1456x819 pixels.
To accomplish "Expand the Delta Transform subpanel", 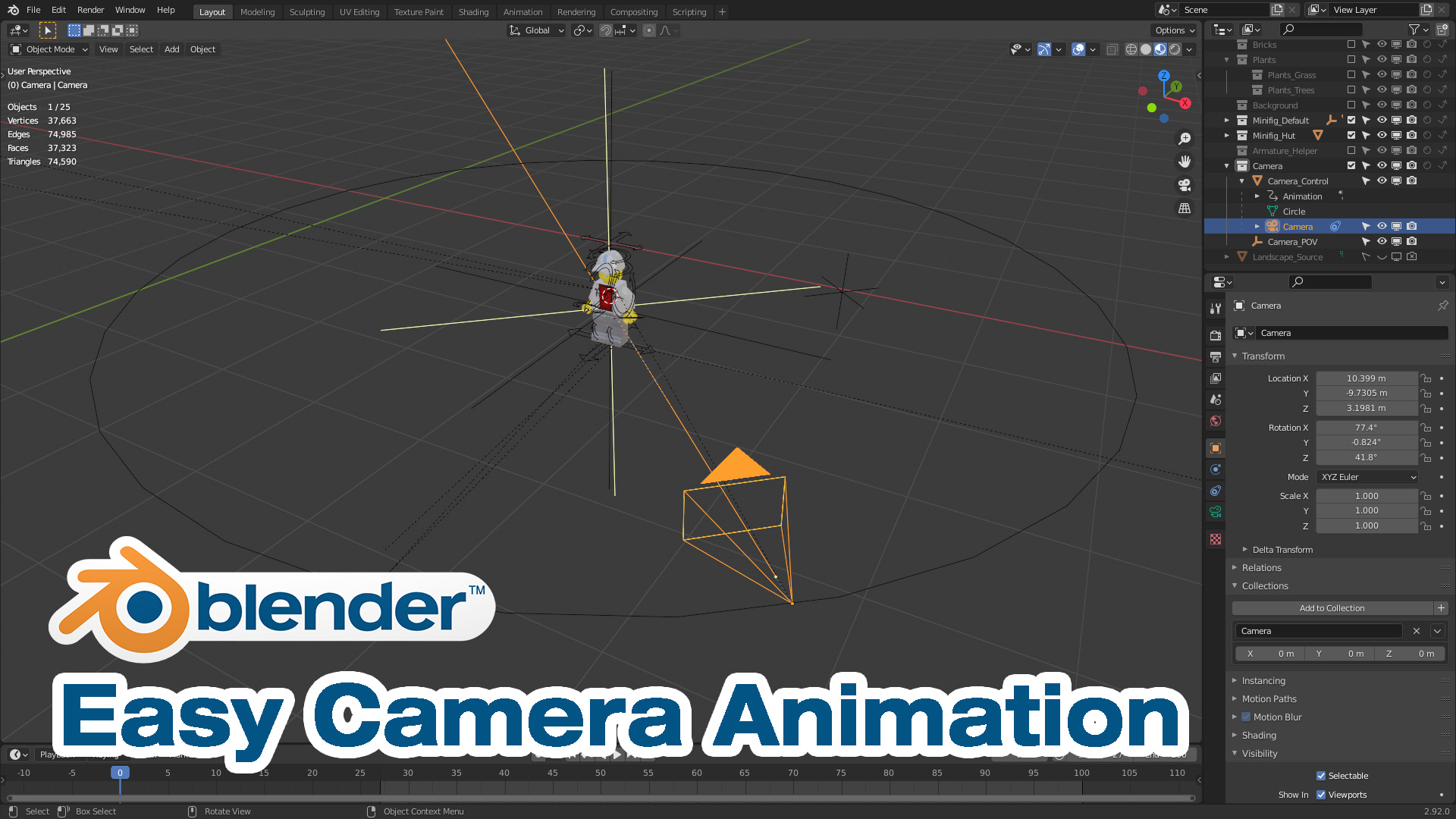I will 1245,550.
